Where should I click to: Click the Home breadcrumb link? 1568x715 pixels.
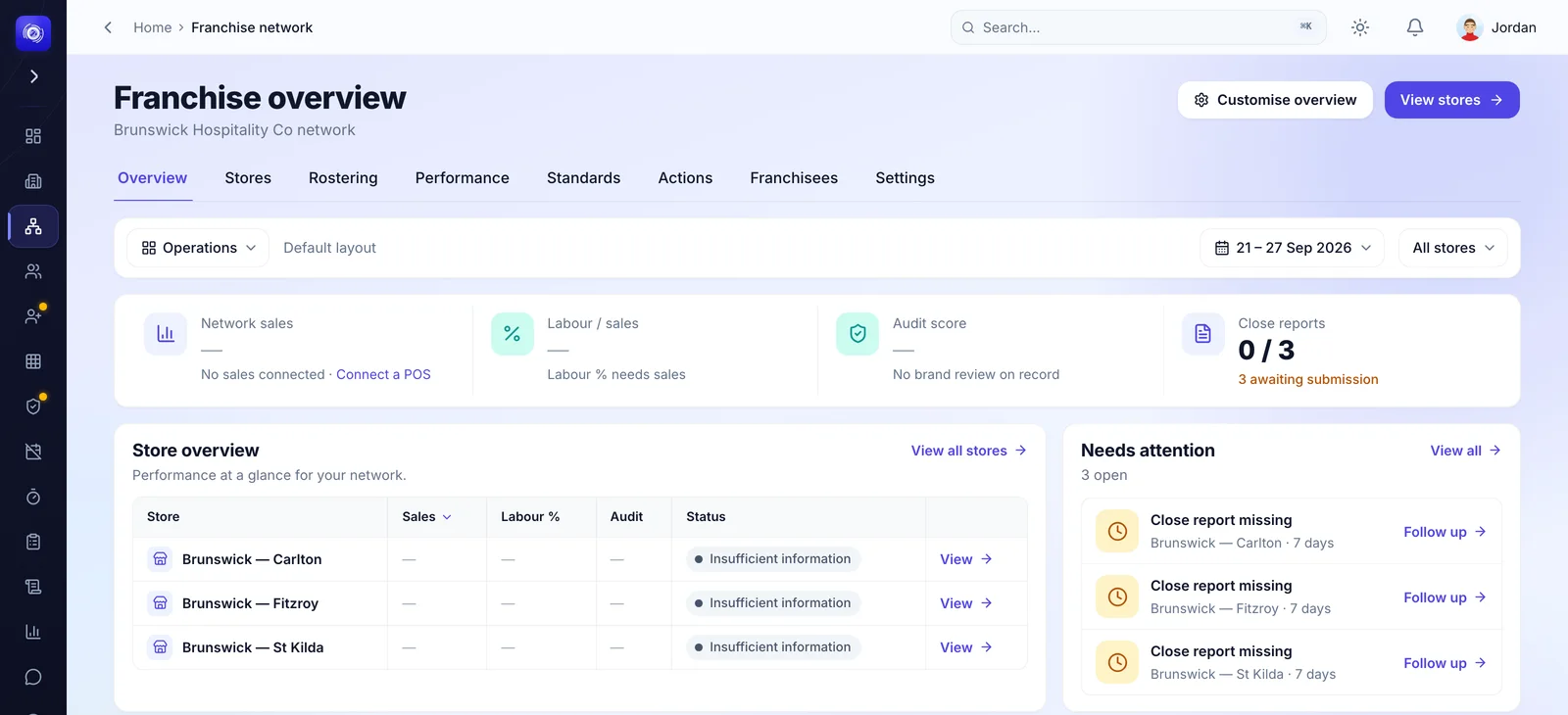(x=153, y=27)
